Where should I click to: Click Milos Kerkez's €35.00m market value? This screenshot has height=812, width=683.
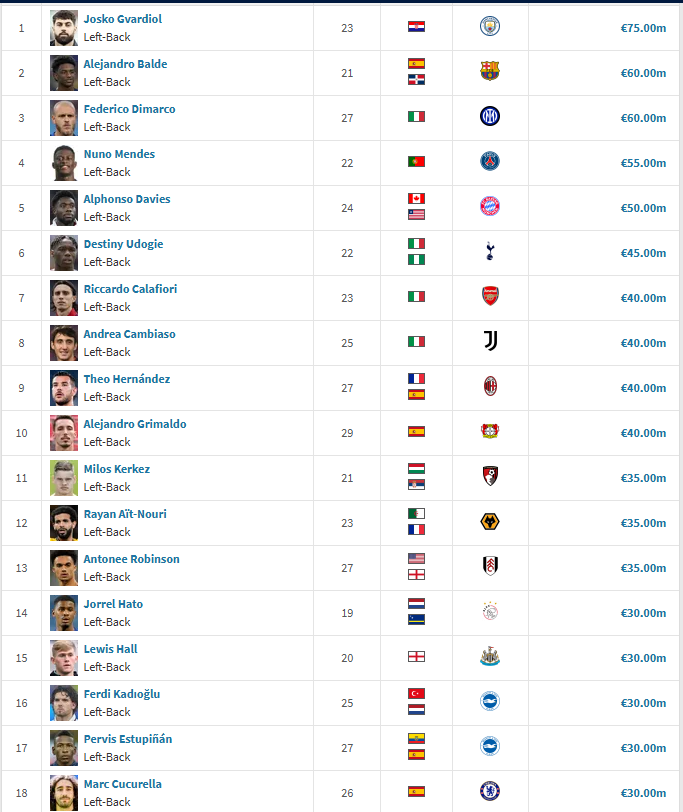coord(643,478)
